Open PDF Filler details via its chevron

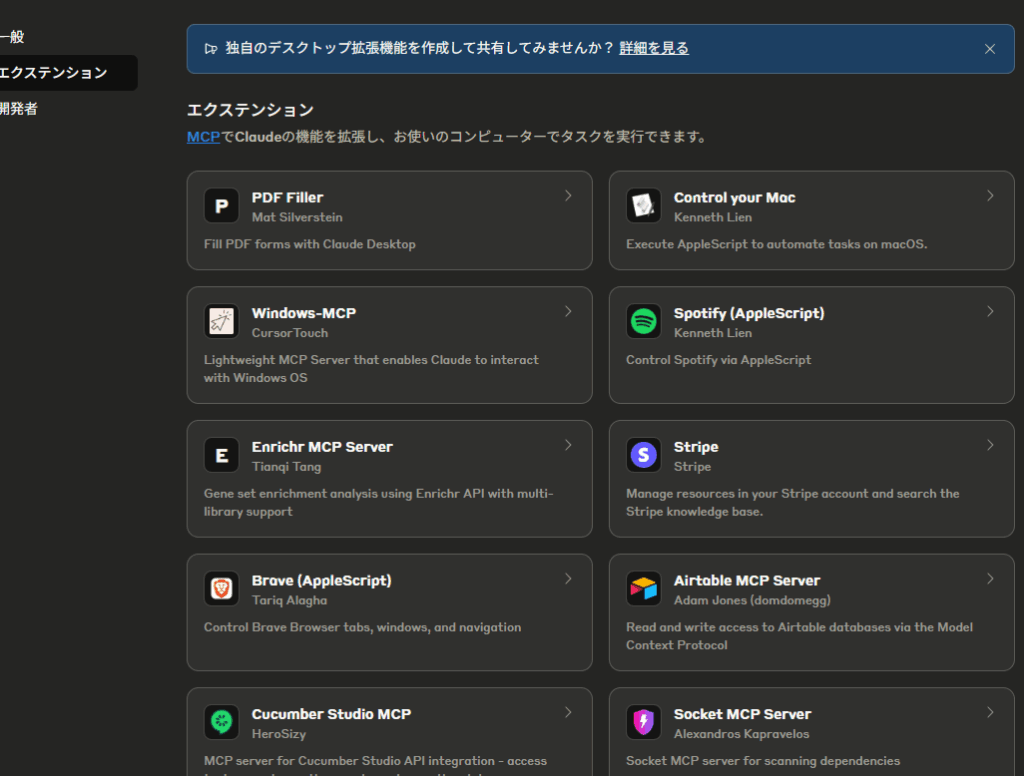568,196
